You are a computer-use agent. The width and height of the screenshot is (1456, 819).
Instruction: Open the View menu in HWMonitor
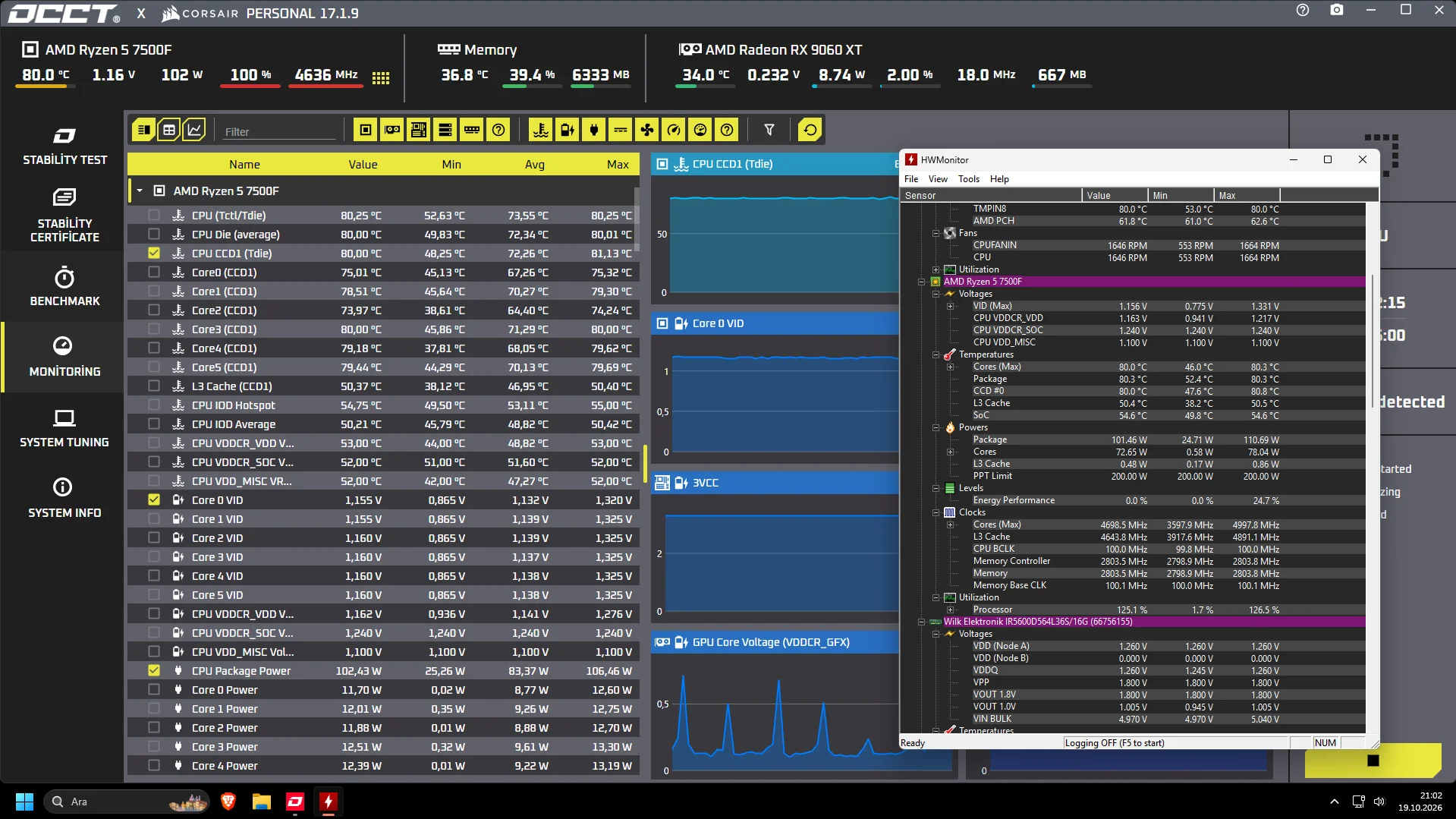938,179
